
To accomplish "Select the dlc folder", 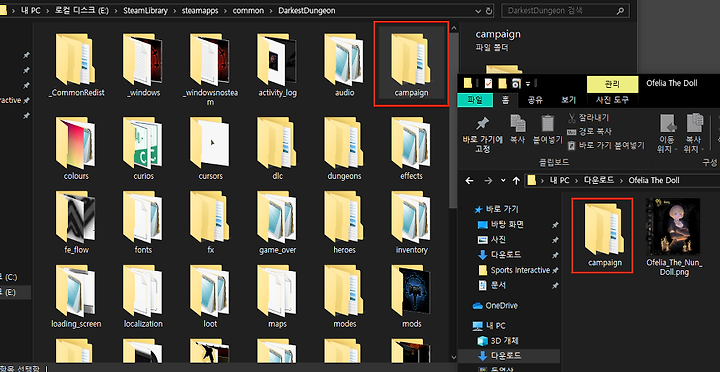I will coord(277,148).
